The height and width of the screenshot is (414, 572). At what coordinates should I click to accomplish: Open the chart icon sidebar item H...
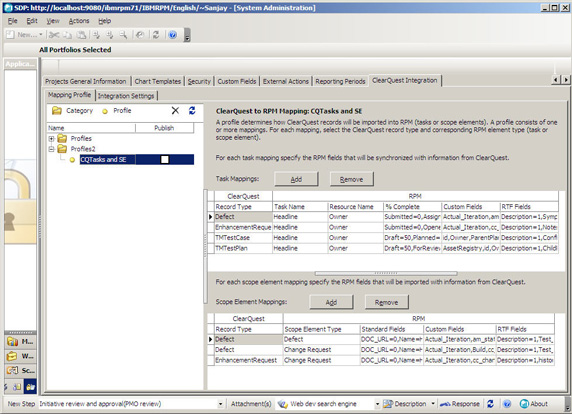20,342
